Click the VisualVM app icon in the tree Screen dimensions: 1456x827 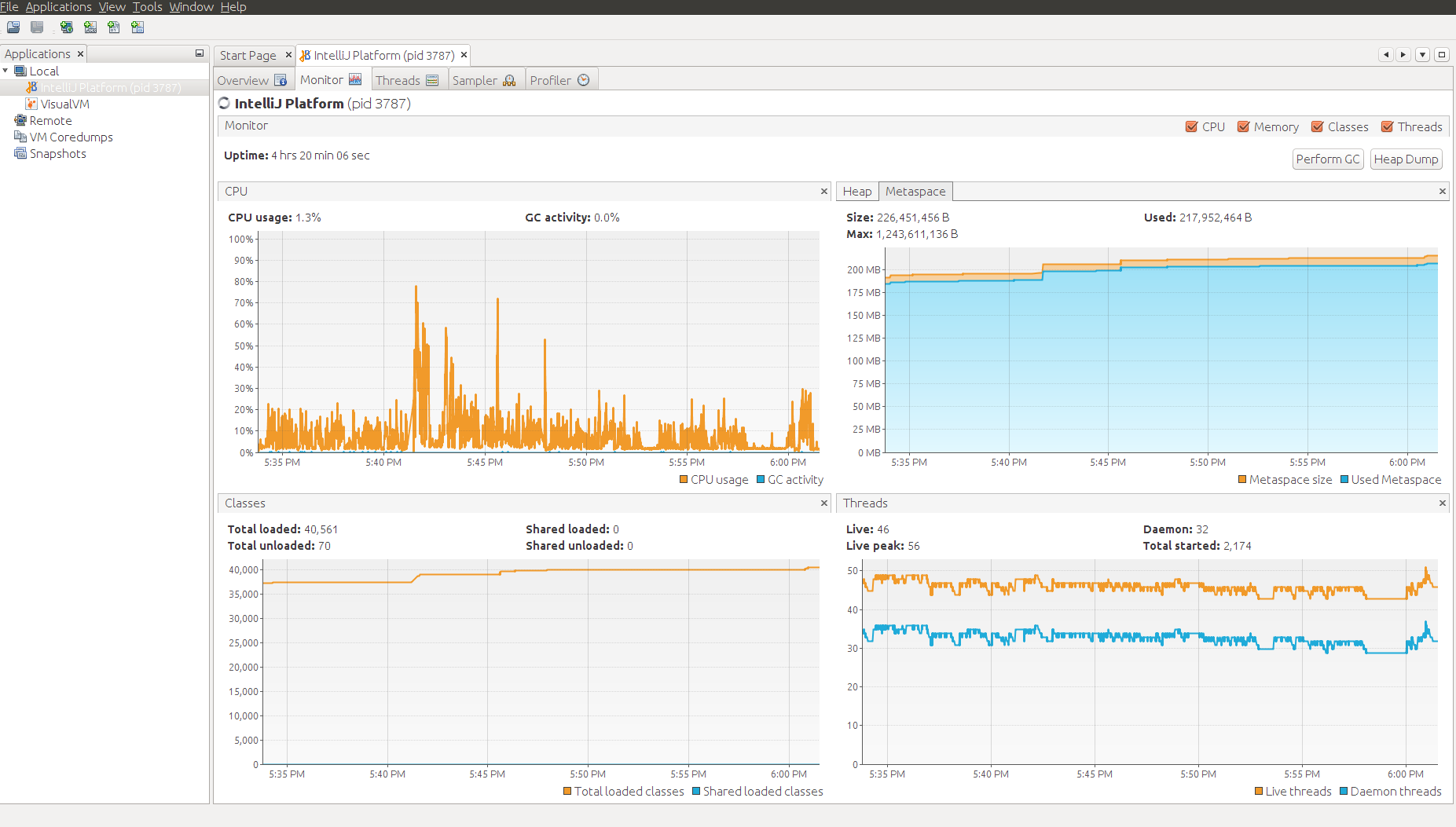[x=31, y=104]
